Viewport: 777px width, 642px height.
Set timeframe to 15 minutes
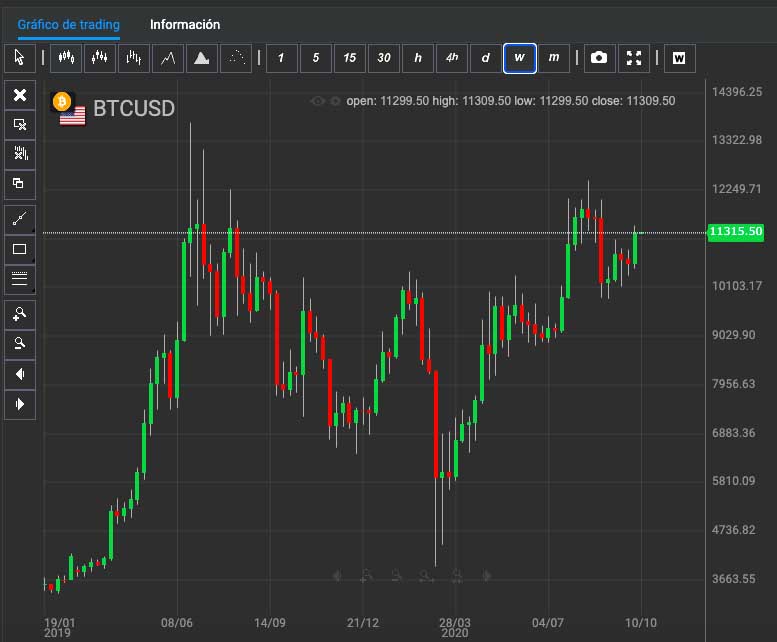[349, 58]
